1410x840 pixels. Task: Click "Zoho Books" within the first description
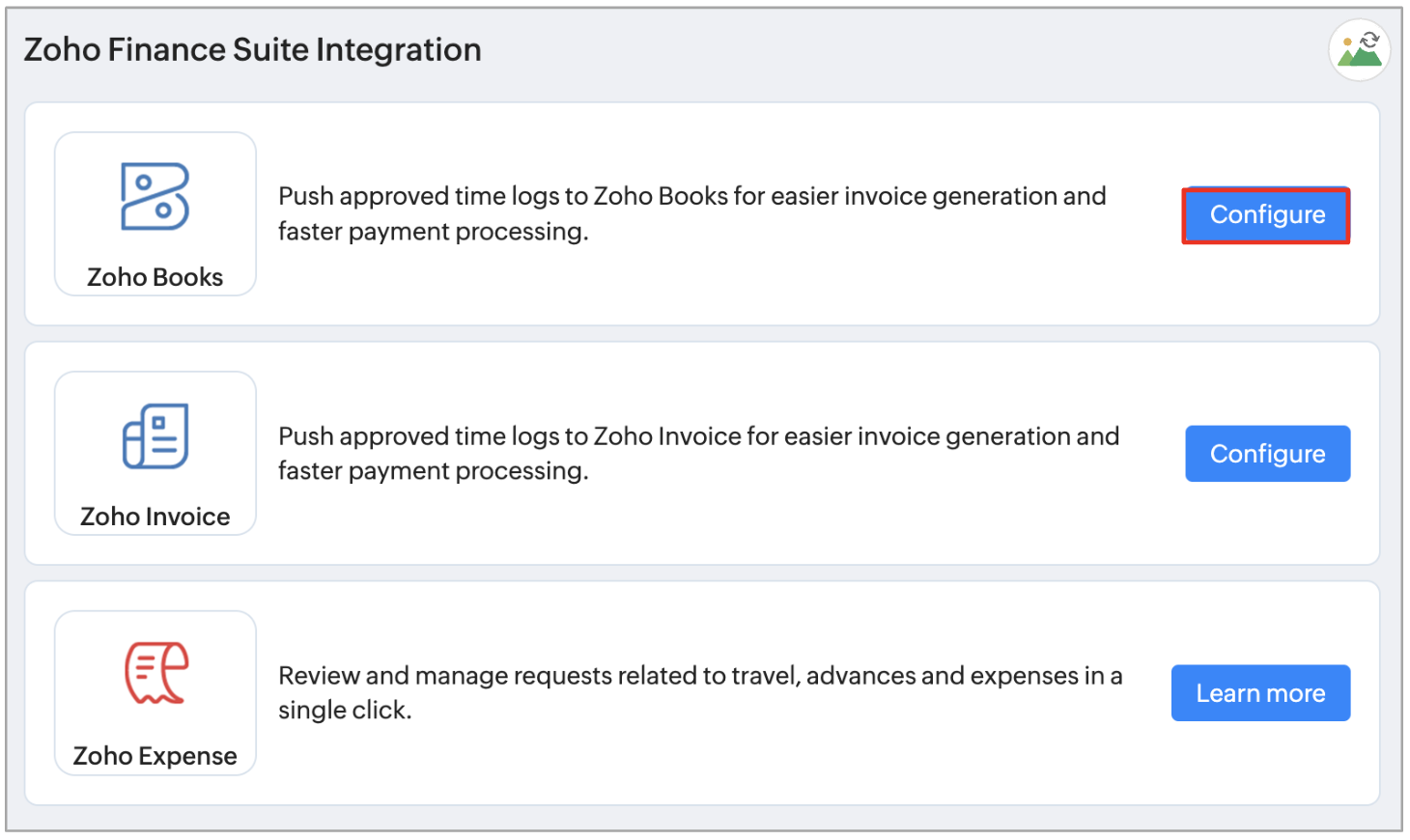(661, 196)
